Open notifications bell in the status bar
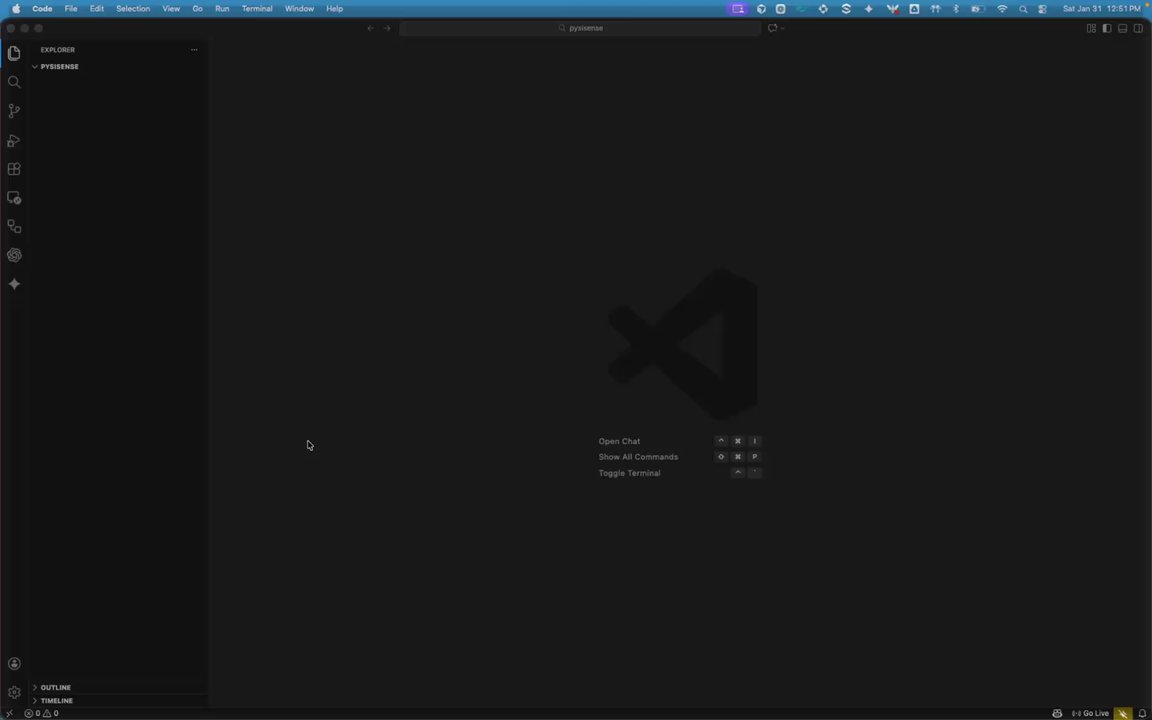 tap(1142, 713)
